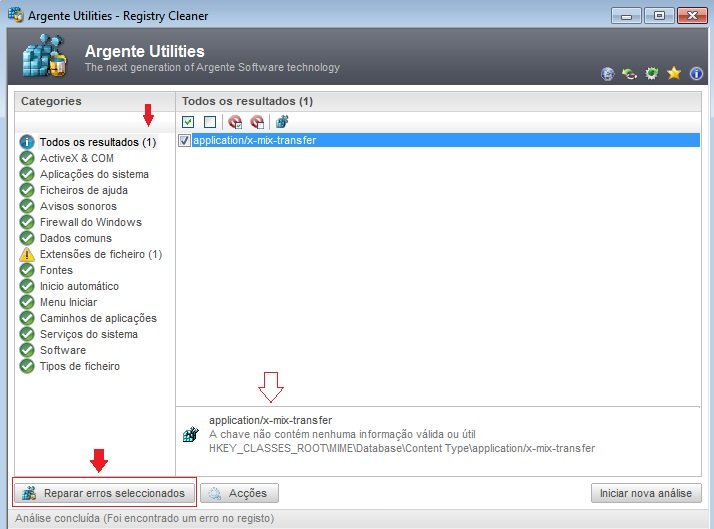
Task: Select Avisos sonoros category
Action: 78,206
